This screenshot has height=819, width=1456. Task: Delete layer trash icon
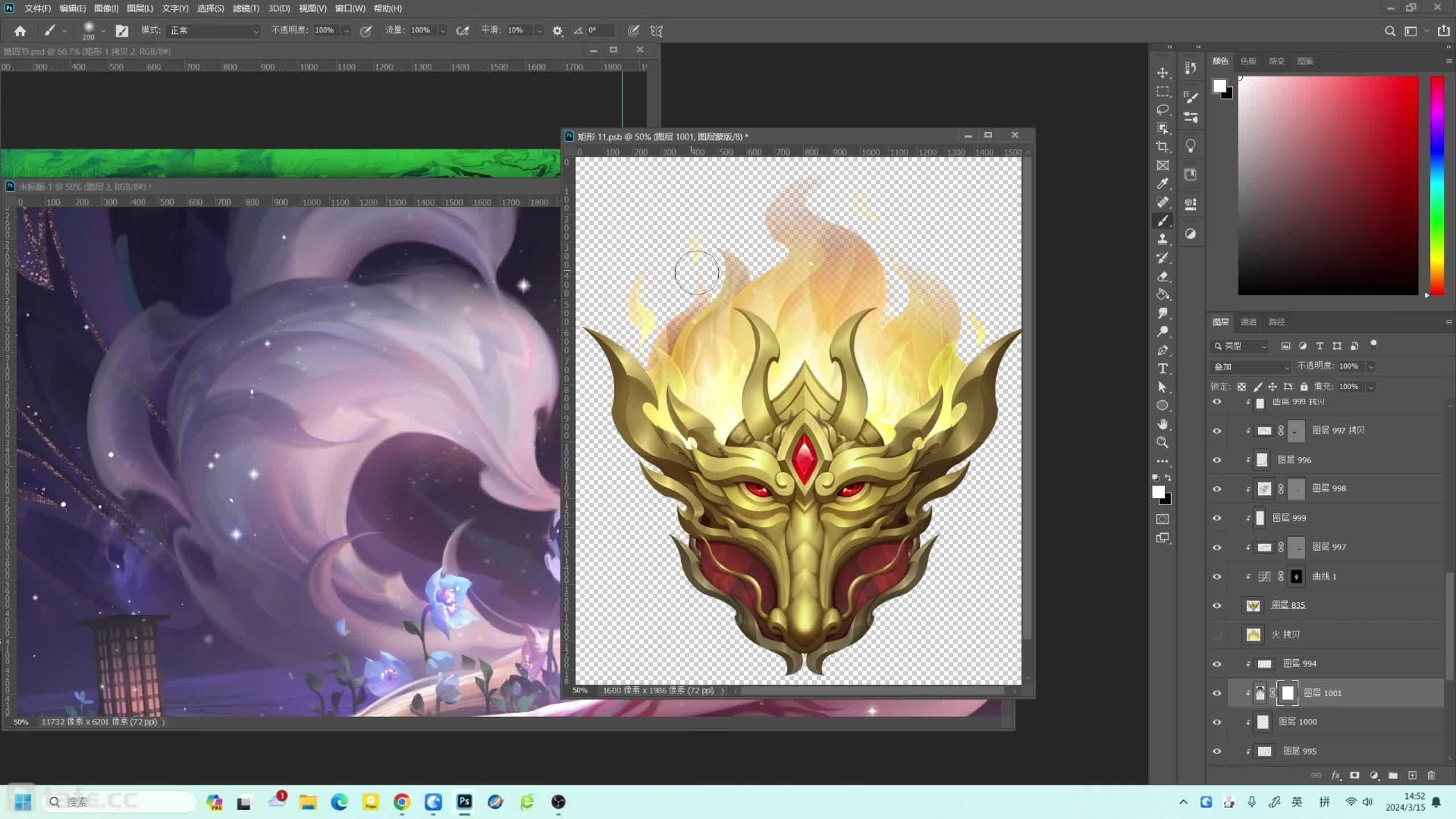pyautogui.click(x=1432, y=775)
